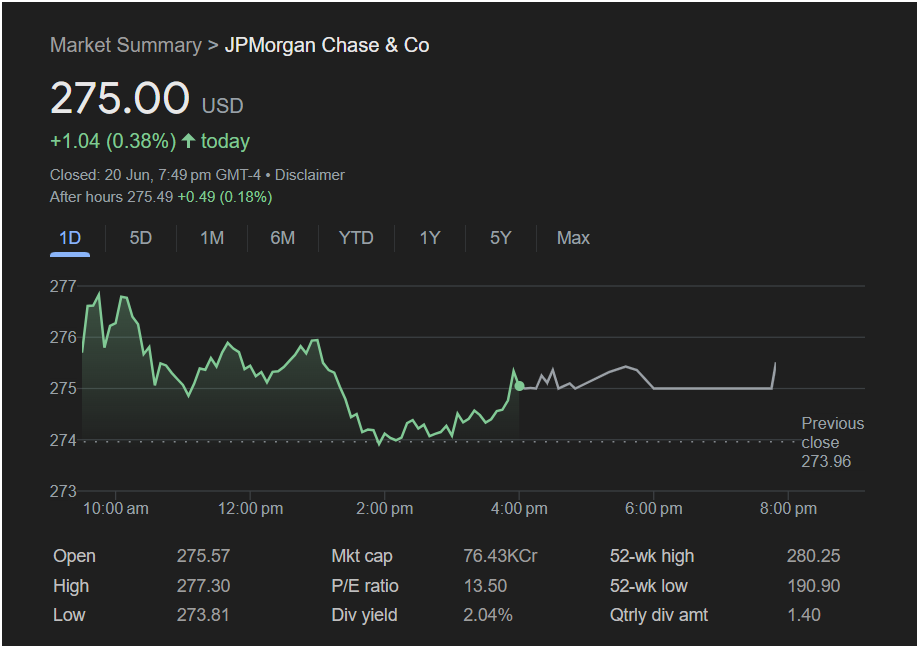Click the Market Summary breadcrumb link

click(x=125, y=45)
